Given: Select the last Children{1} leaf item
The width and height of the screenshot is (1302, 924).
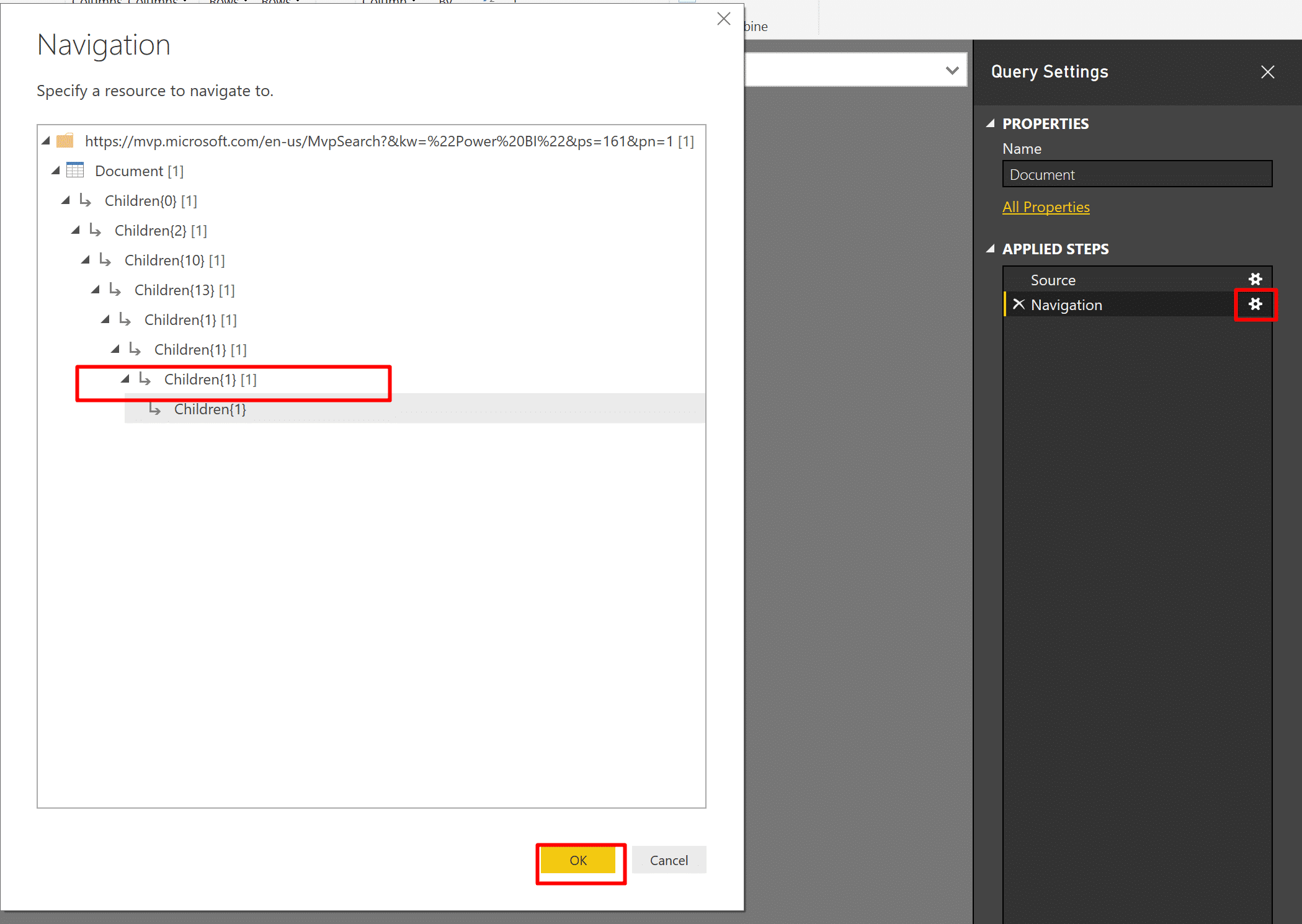Looking at the screenshot, I should (x=210, y=409).
